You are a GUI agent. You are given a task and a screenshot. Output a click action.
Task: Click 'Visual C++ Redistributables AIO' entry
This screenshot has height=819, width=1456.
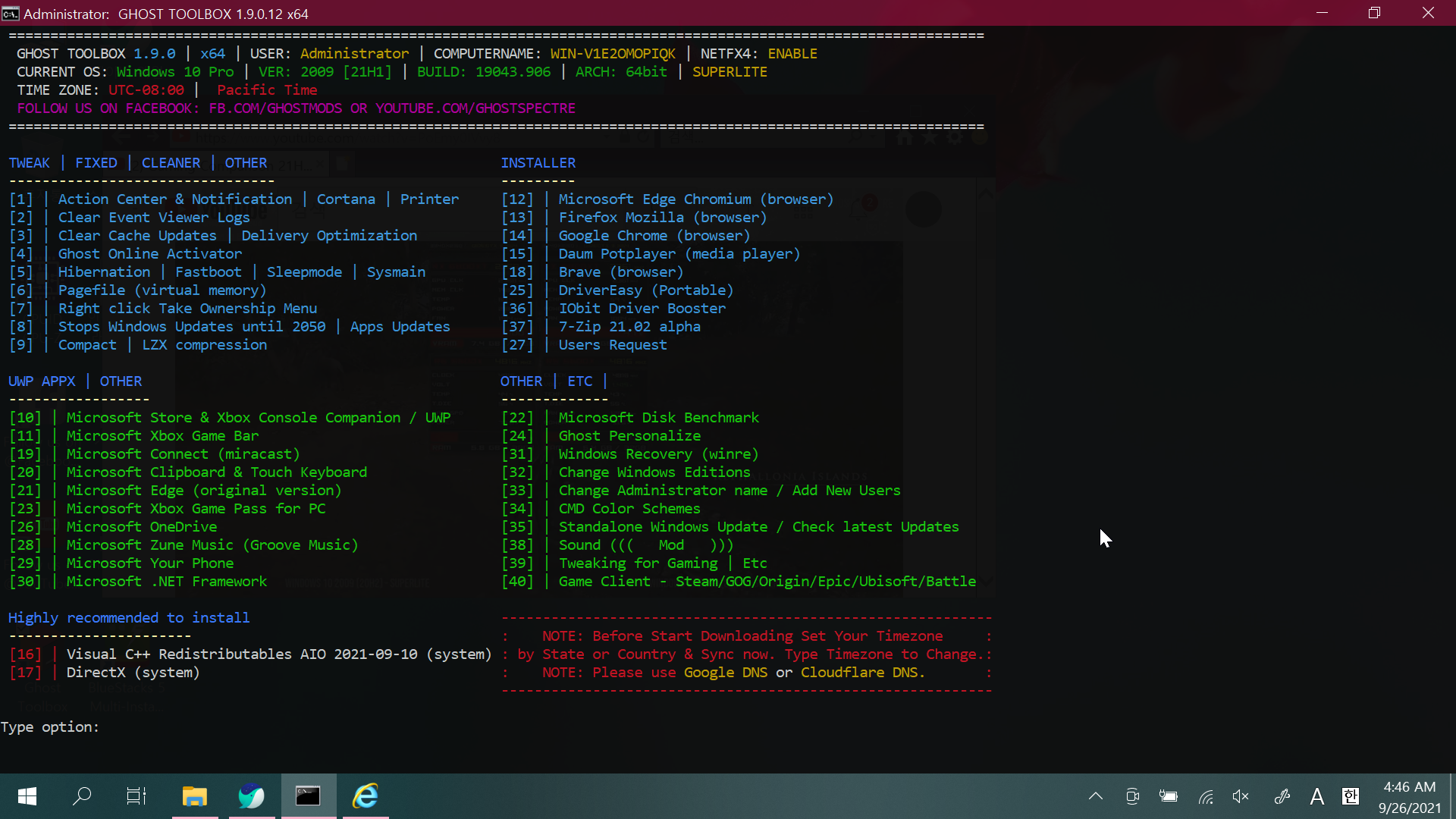(279, 654)
